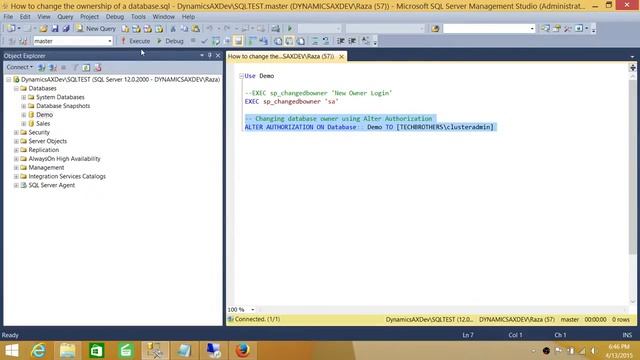This screenshot has height=360, width=640.
Task: Click the Windows Store taskbar icon
Action: tap(97, 351)
